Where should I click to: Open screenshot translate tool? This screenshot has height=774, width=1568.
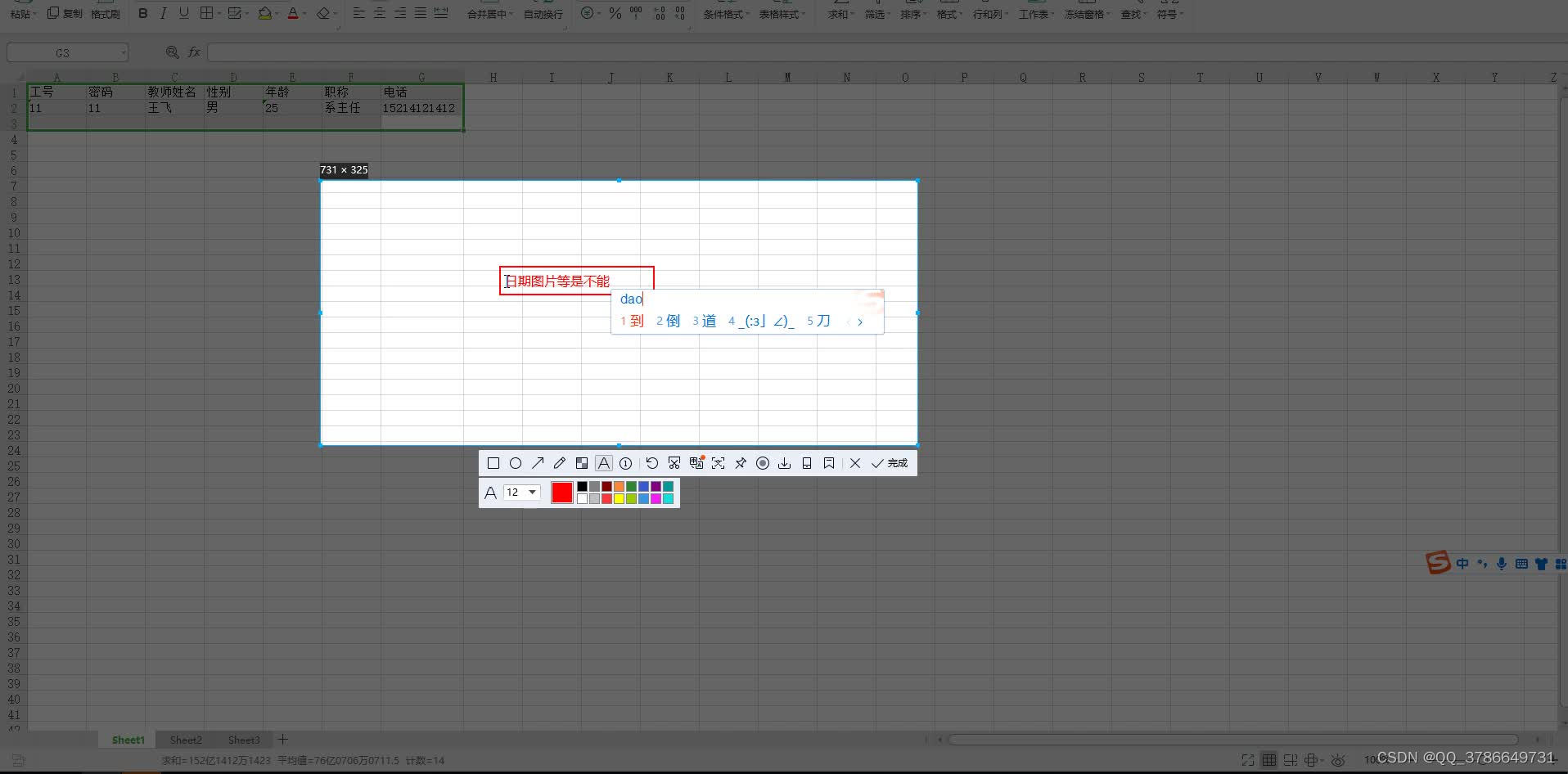696,463
